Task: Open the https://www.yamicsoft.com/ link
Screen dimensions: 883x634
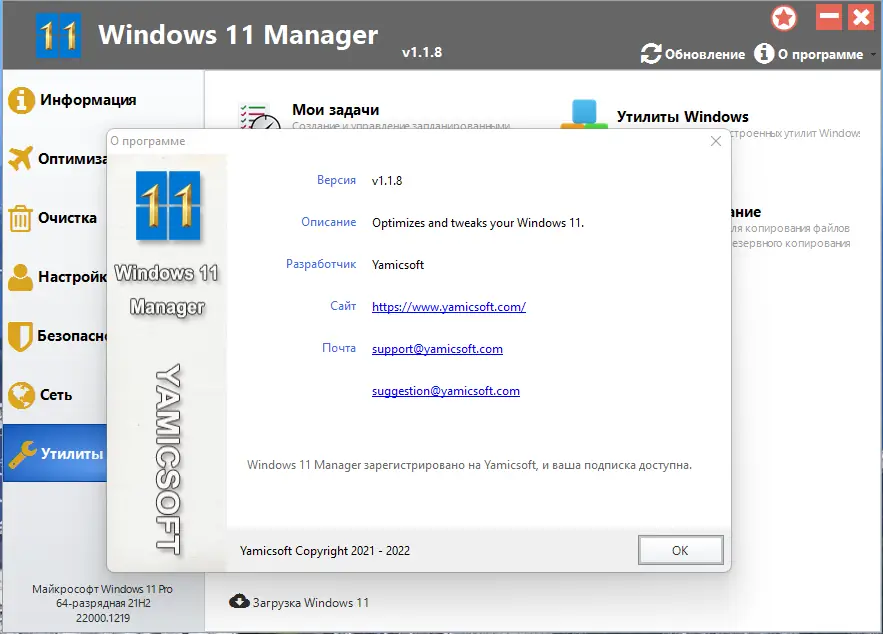Action: [449, 307]
